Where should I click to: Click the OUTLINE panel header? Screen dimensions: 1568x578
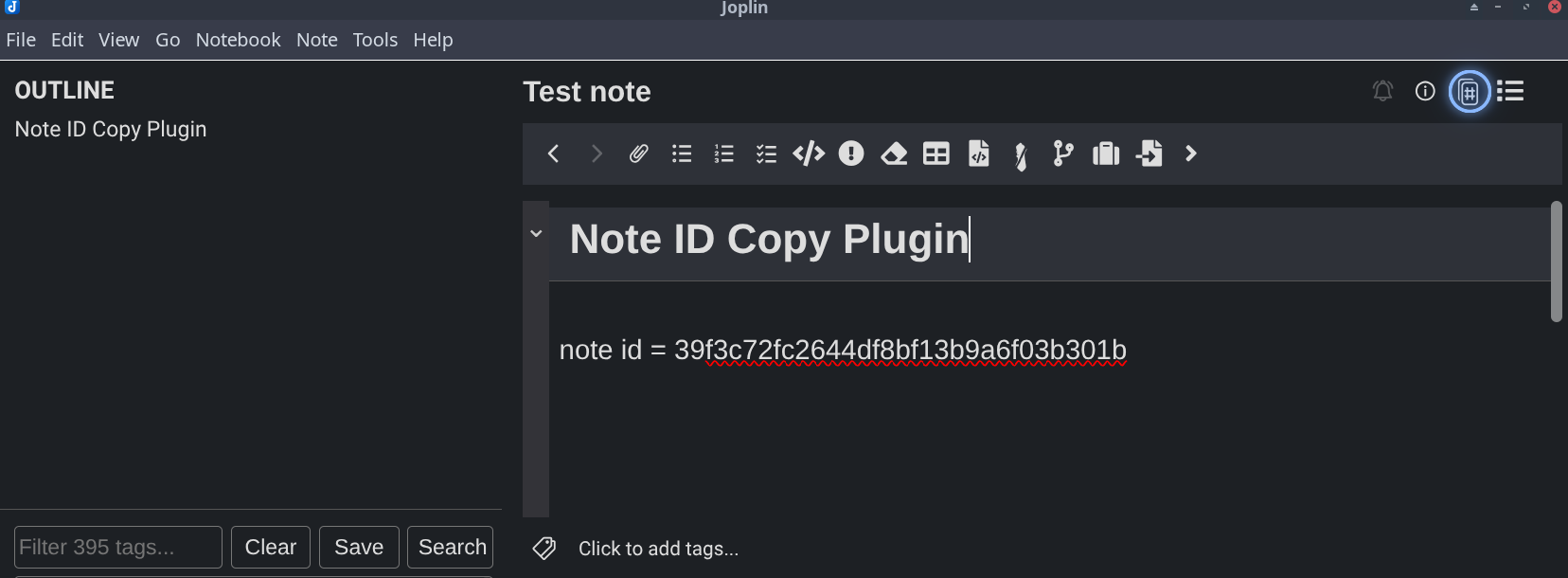(64, 90)
